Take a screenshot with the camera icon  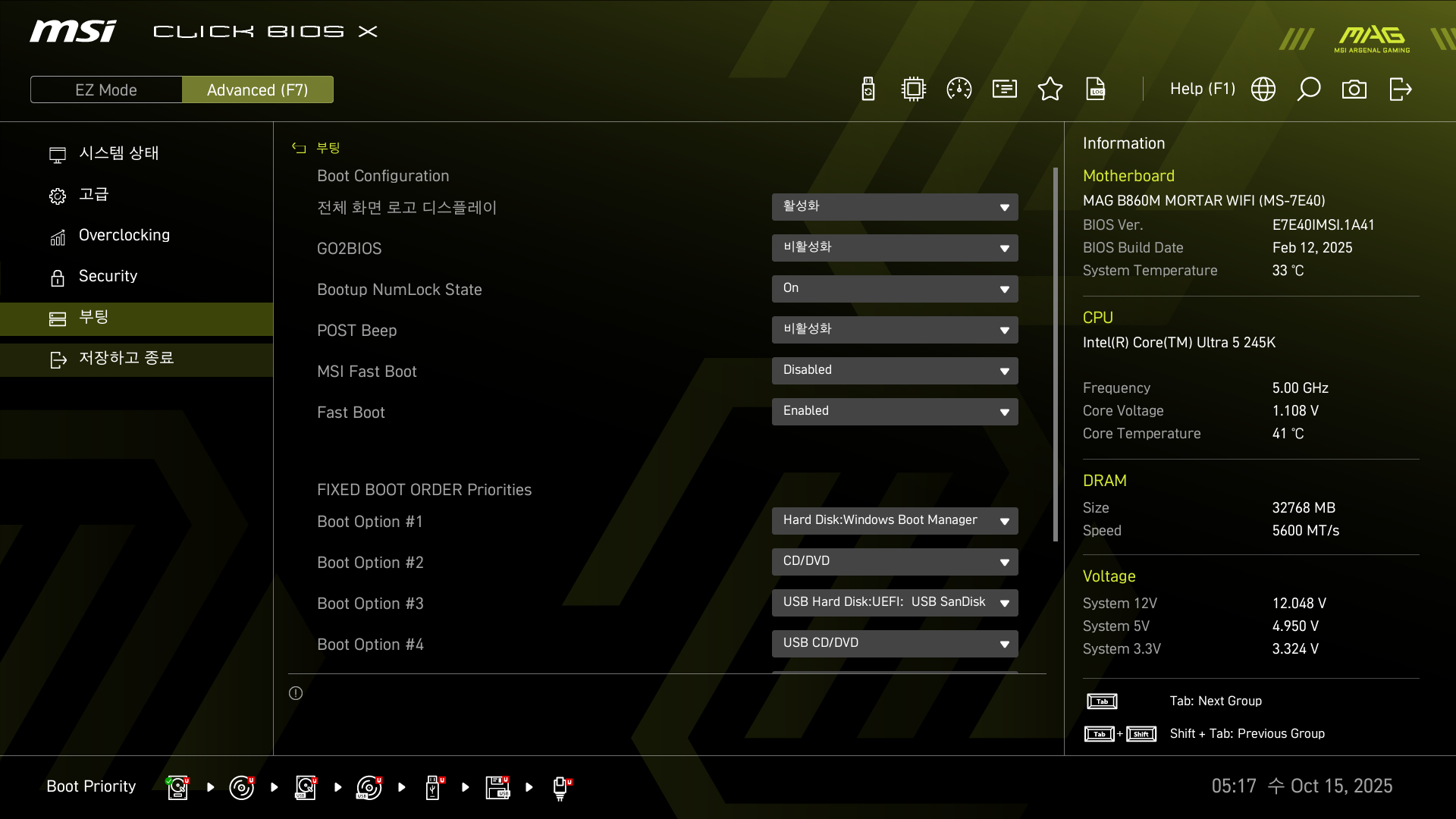click(1354, 89)
